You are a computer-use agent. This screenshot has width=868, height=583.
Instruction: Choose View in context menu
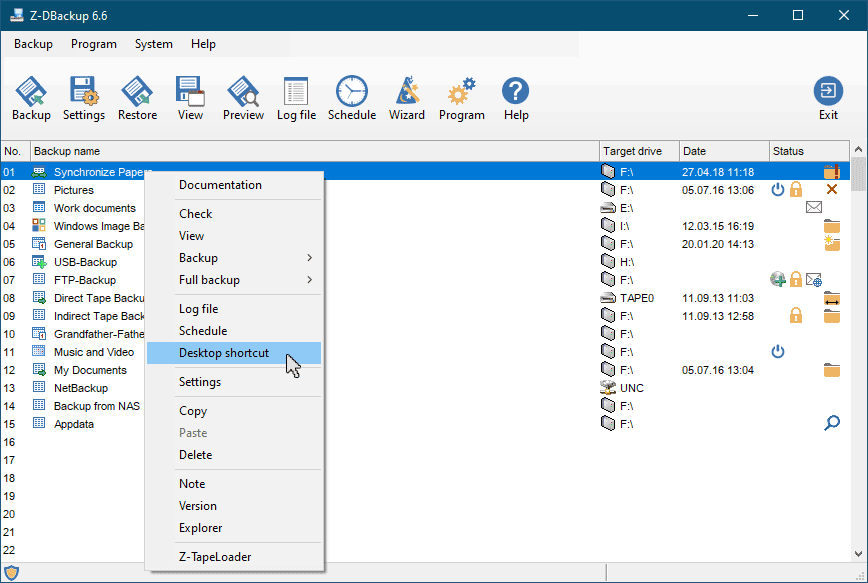pos(234,236)
